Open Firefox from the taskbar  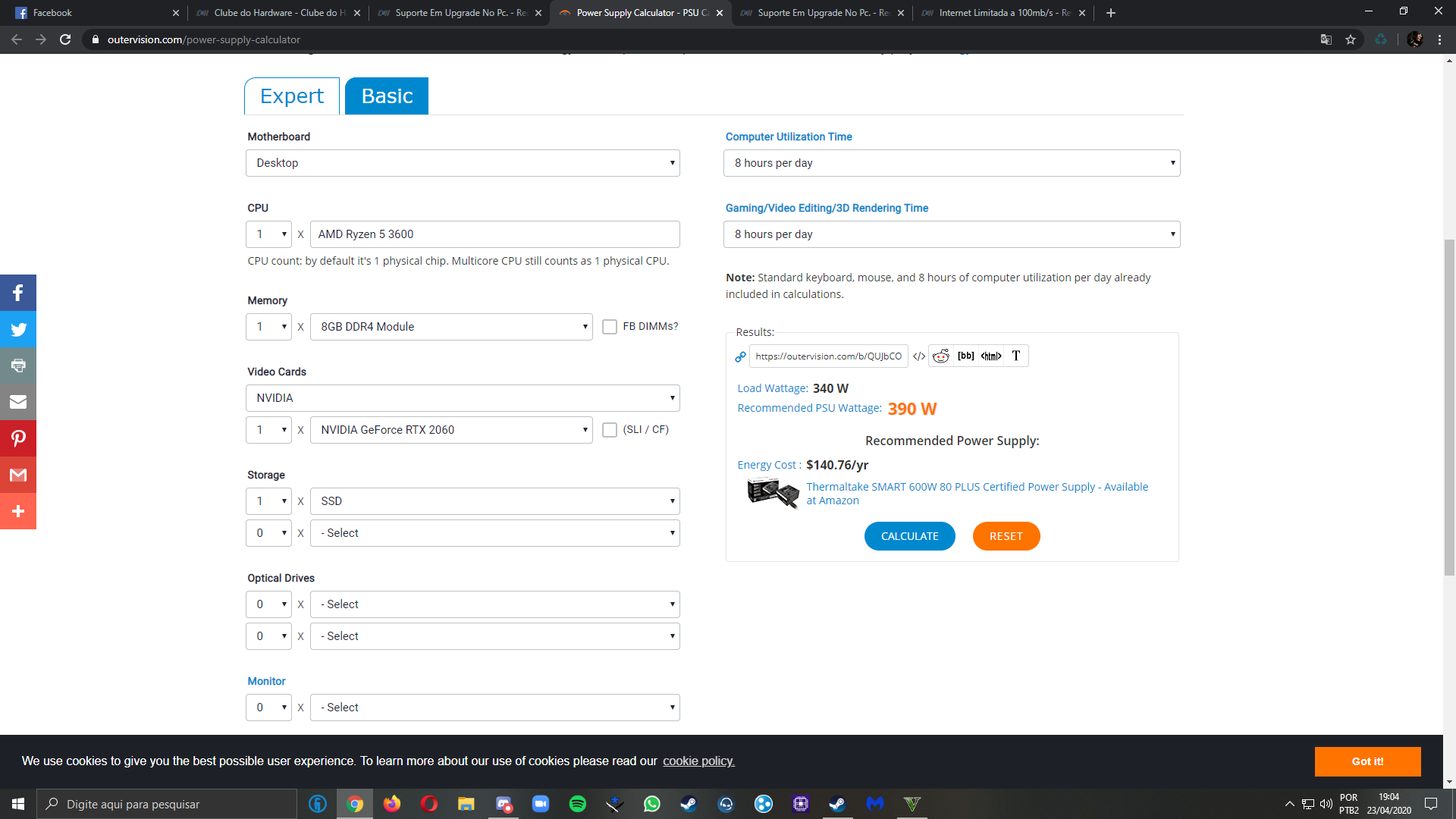[391, 804]
